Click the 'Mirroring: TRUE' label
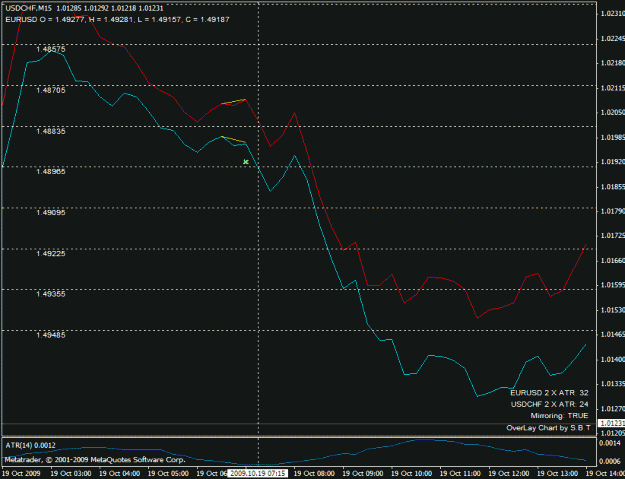 tap(559, 416)
